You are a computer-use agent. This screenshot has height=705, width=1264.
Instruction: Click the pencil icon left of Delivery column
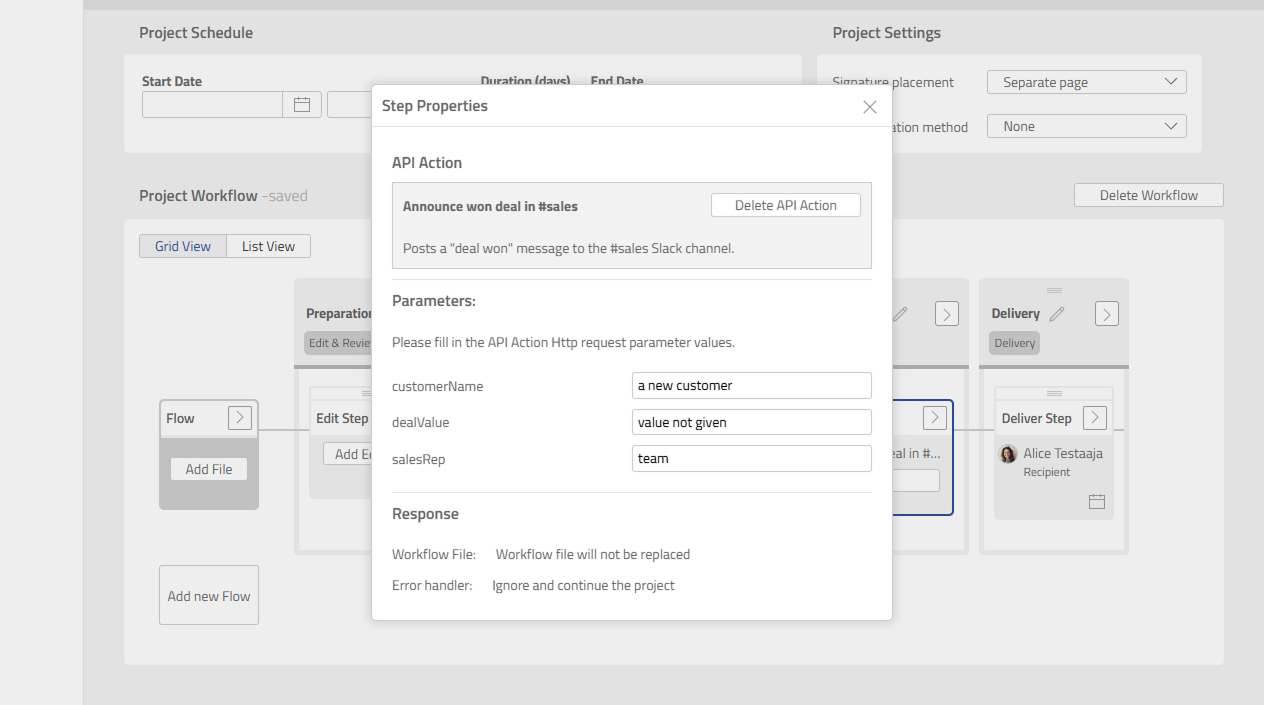pyautogui.click(x=900, y=314)
